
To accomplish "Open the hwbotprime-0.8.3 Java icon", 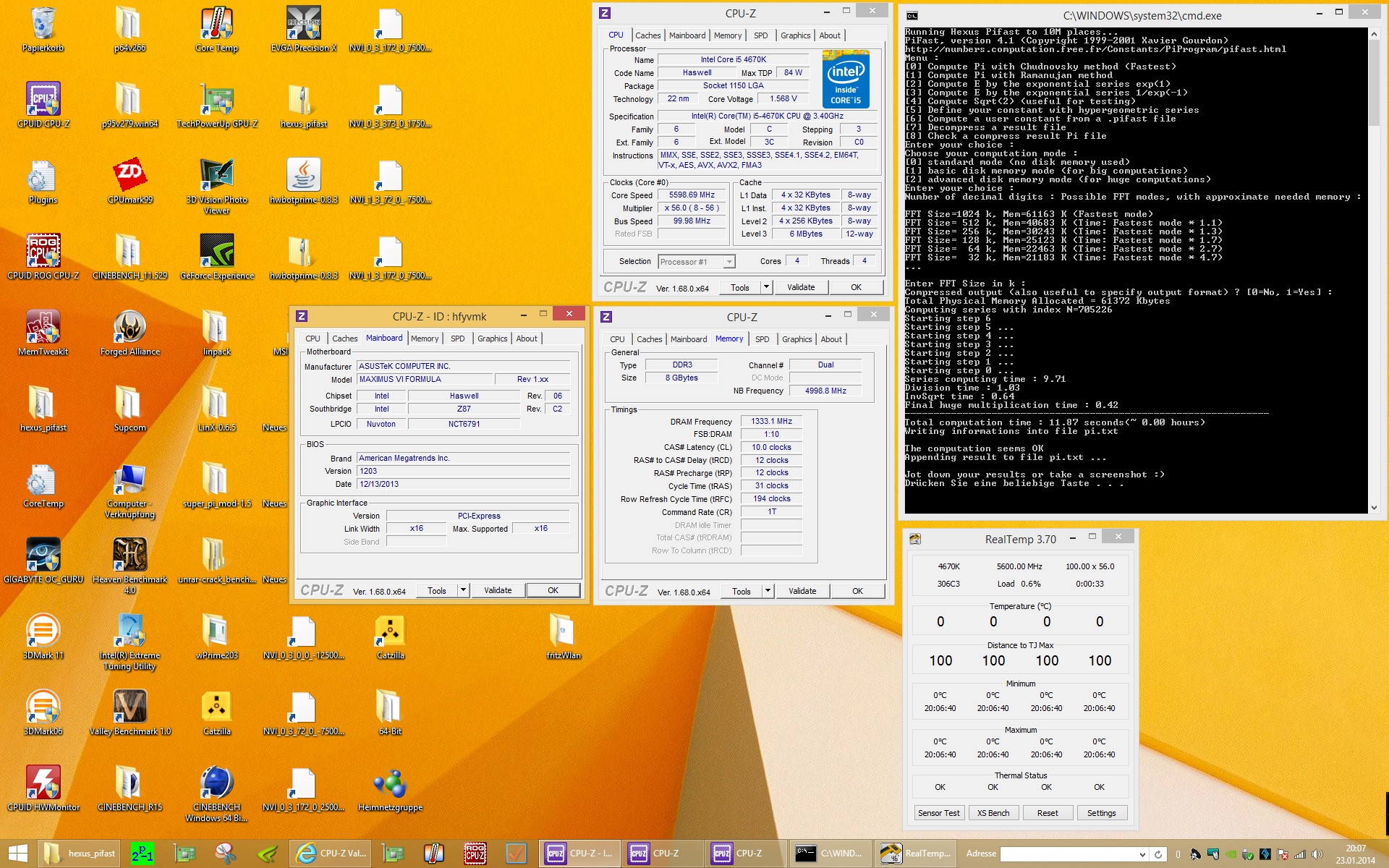I will pos(304,181).
